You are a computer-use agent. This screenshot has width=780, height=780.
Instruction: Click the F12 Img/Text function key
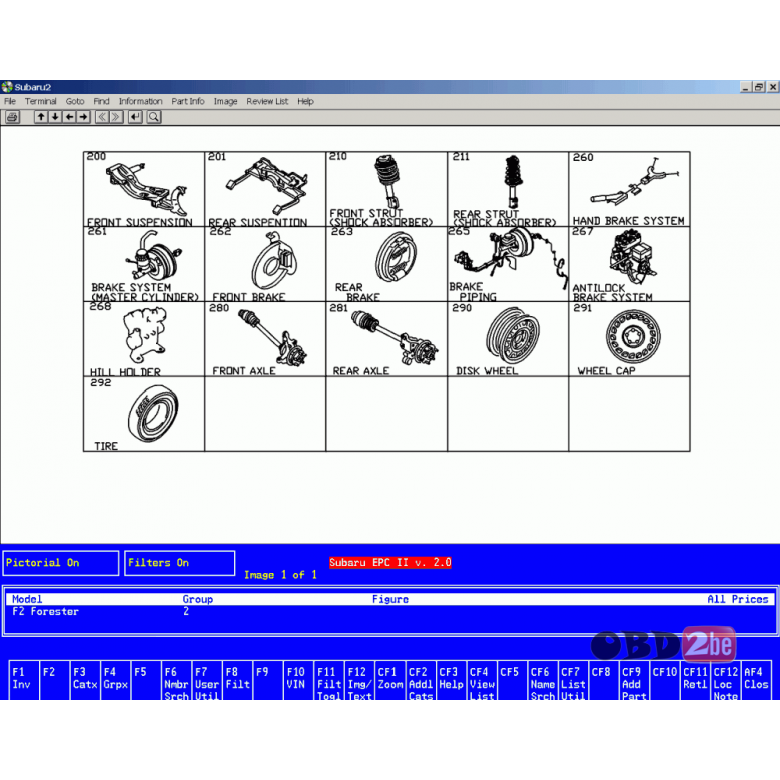(x=359, y=681)
